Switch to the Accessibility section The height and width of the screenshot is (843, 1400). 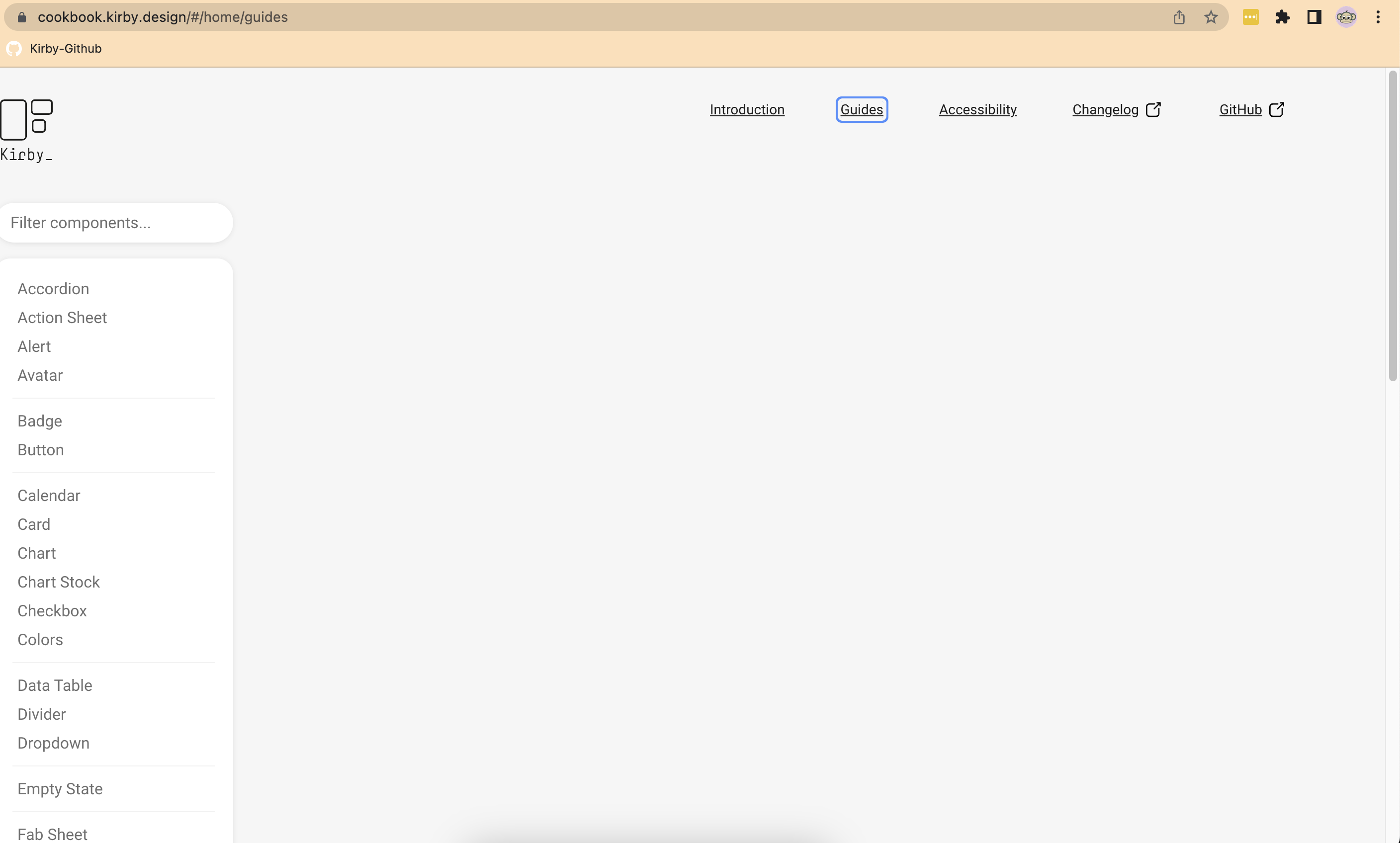coord(977,109)
